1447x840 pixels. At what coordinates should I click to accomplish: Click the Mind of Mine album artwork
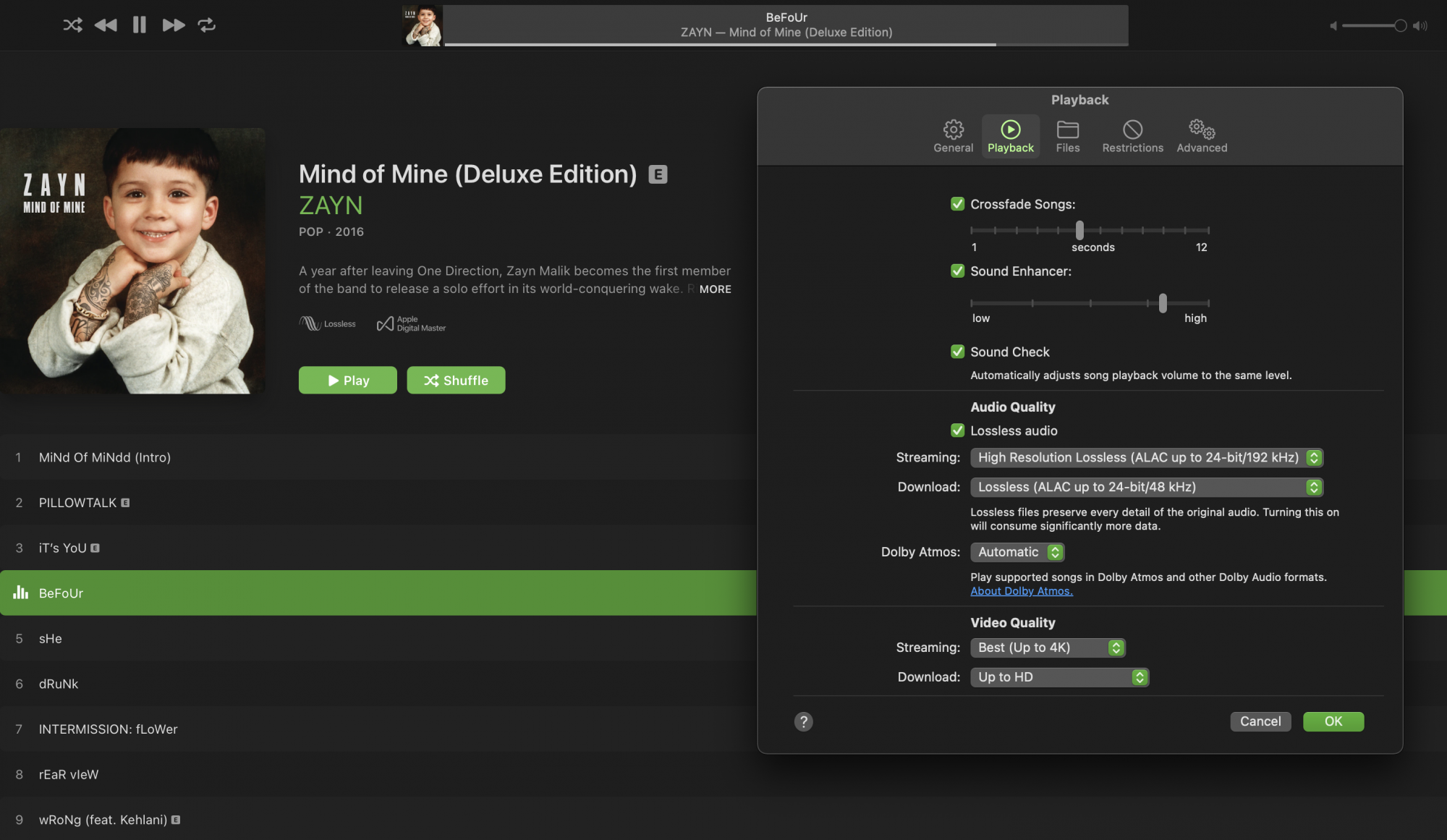click(x=132, y=261)
